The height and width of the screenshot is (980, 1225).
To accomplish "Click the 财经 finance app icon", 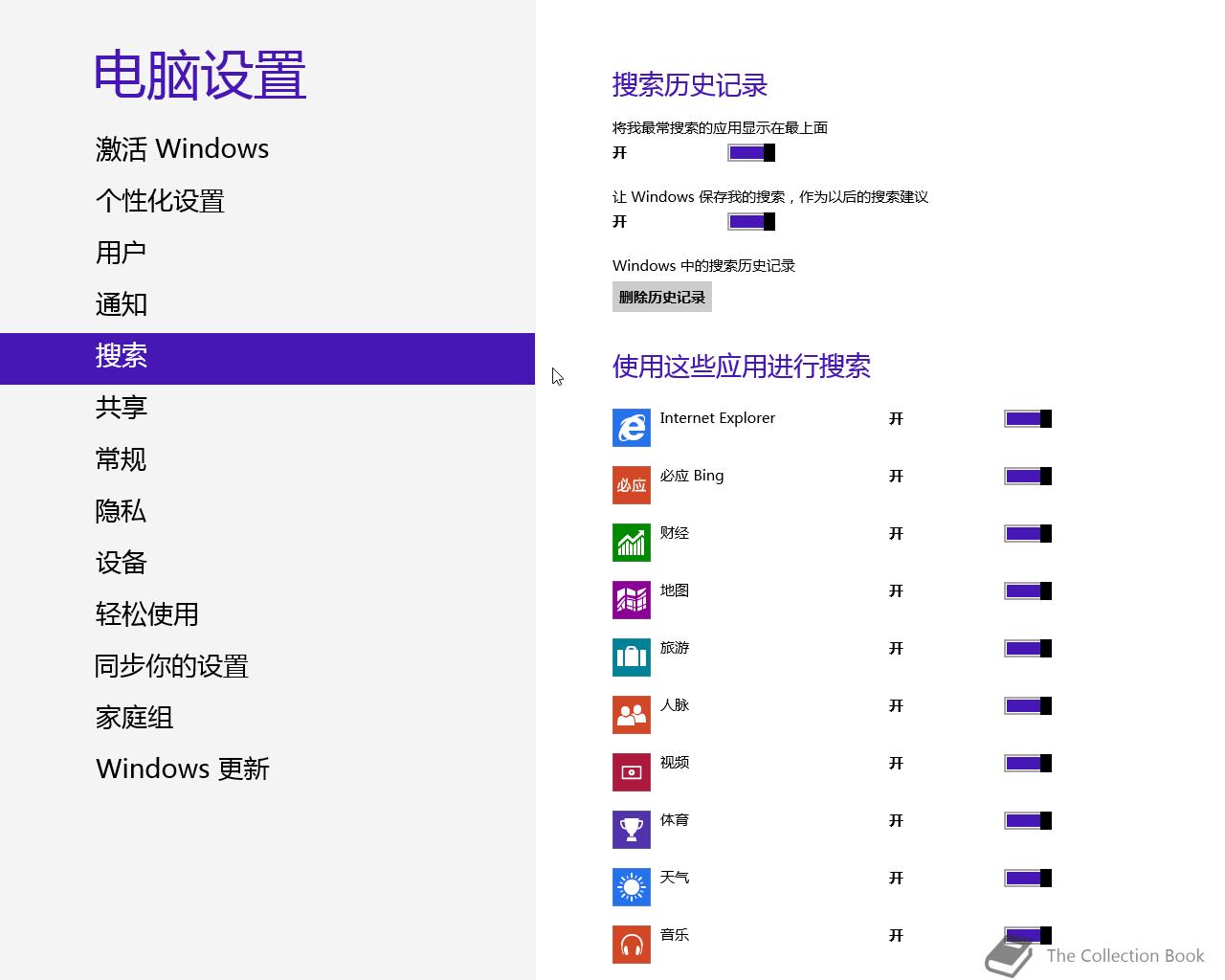I will coord(632,543).
